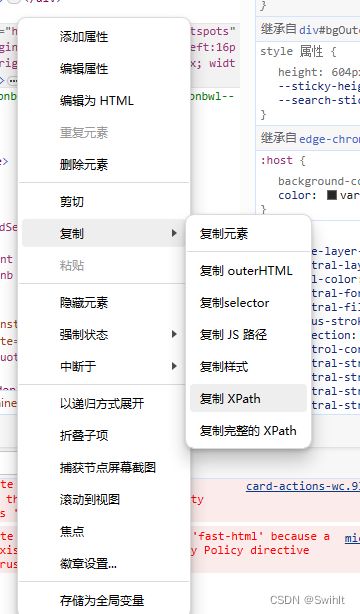Viewport: 360px width, 614px height.
Task: Click the highlighted 复制 XPath item
Action: [x=248, y=398]
